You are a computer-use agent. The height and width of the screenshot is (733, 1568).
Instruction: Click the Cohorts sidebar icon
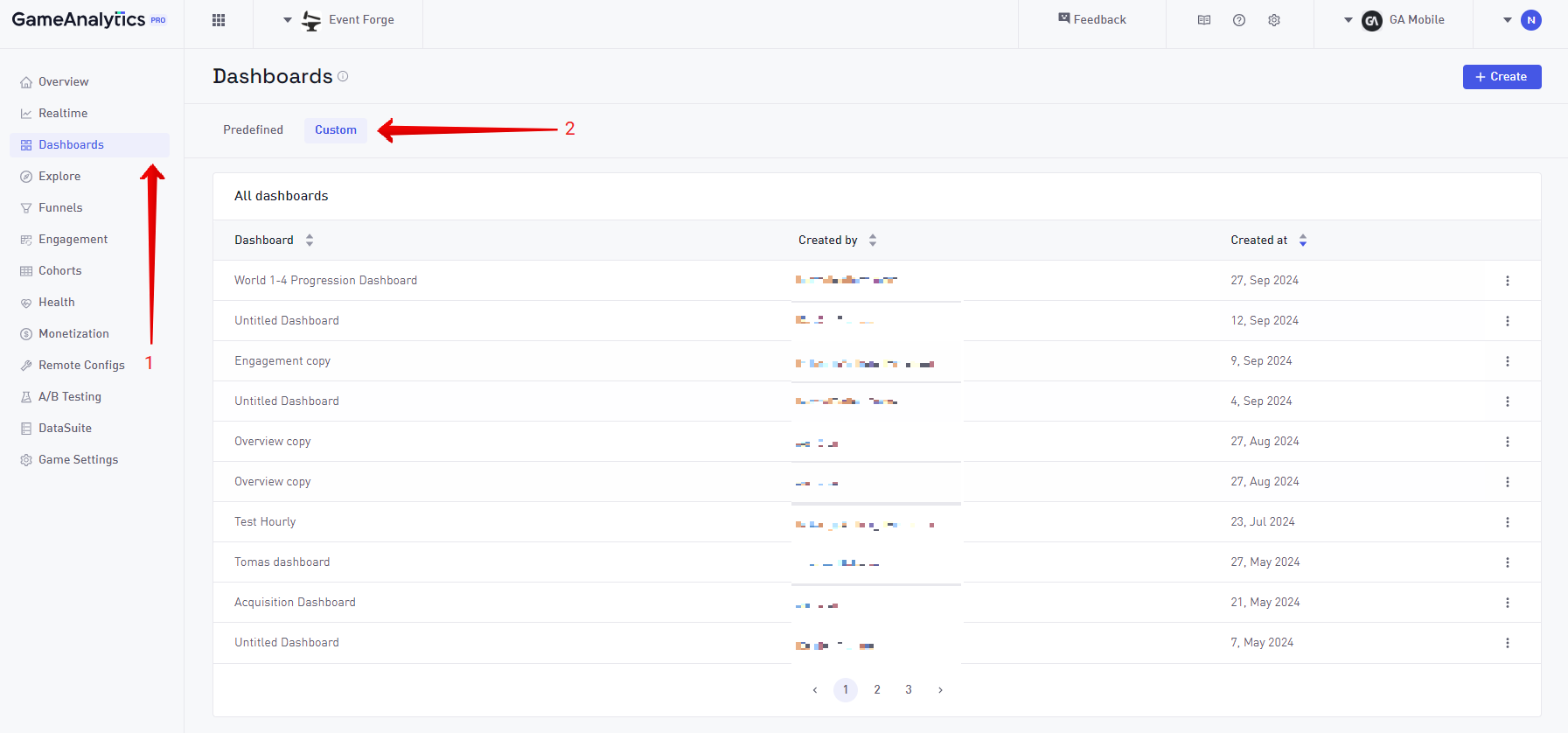click(x=26, y=271)
